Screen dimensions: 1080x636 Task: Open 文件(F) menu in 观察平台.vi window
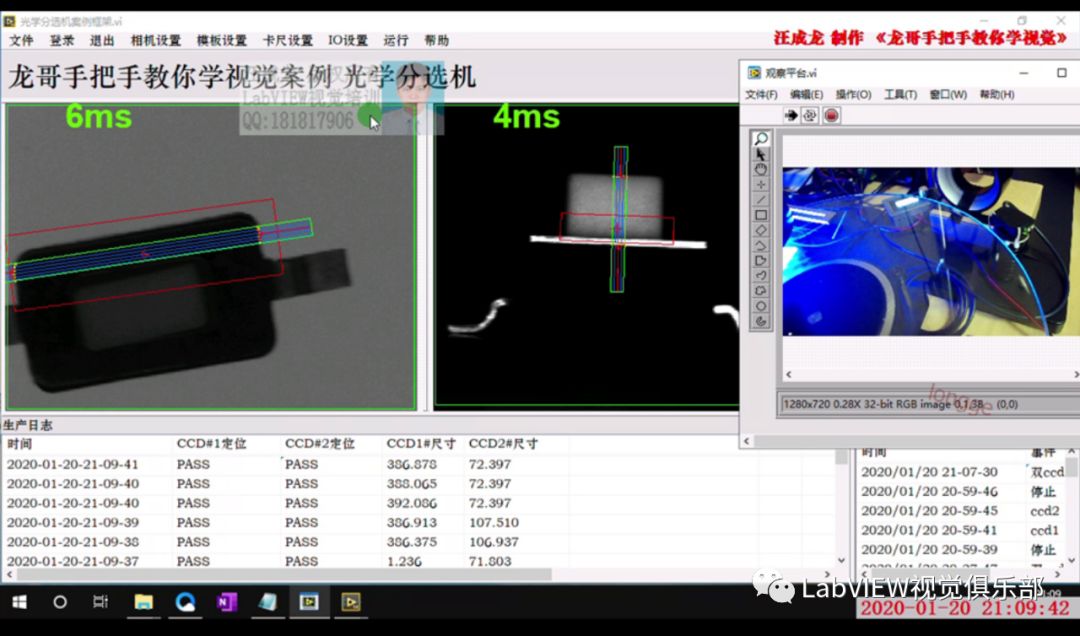tap(762, 94)
